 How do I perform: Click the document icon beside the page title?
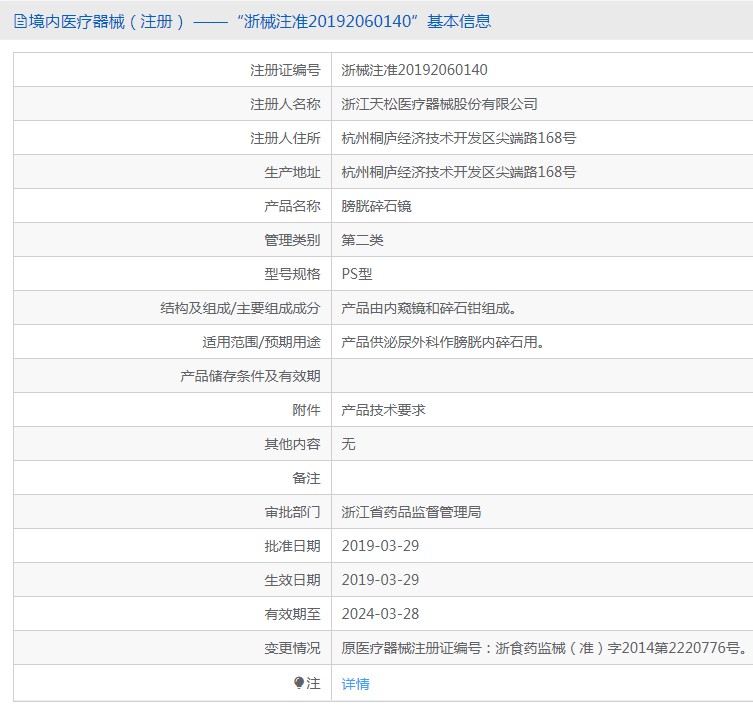tap(20, 22)
